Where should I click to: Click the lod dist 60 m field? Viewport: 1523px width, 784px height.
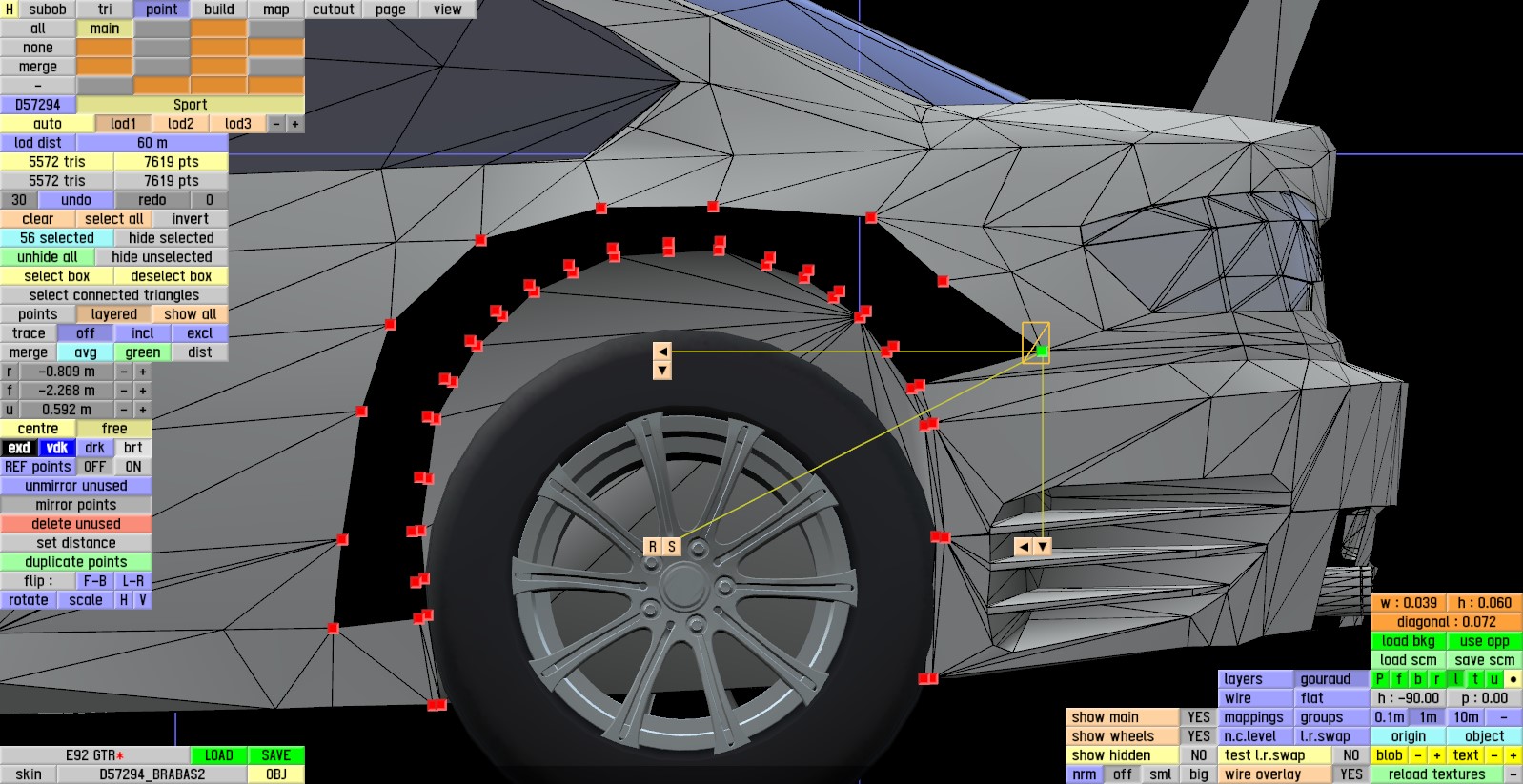(x=152, y=143)
